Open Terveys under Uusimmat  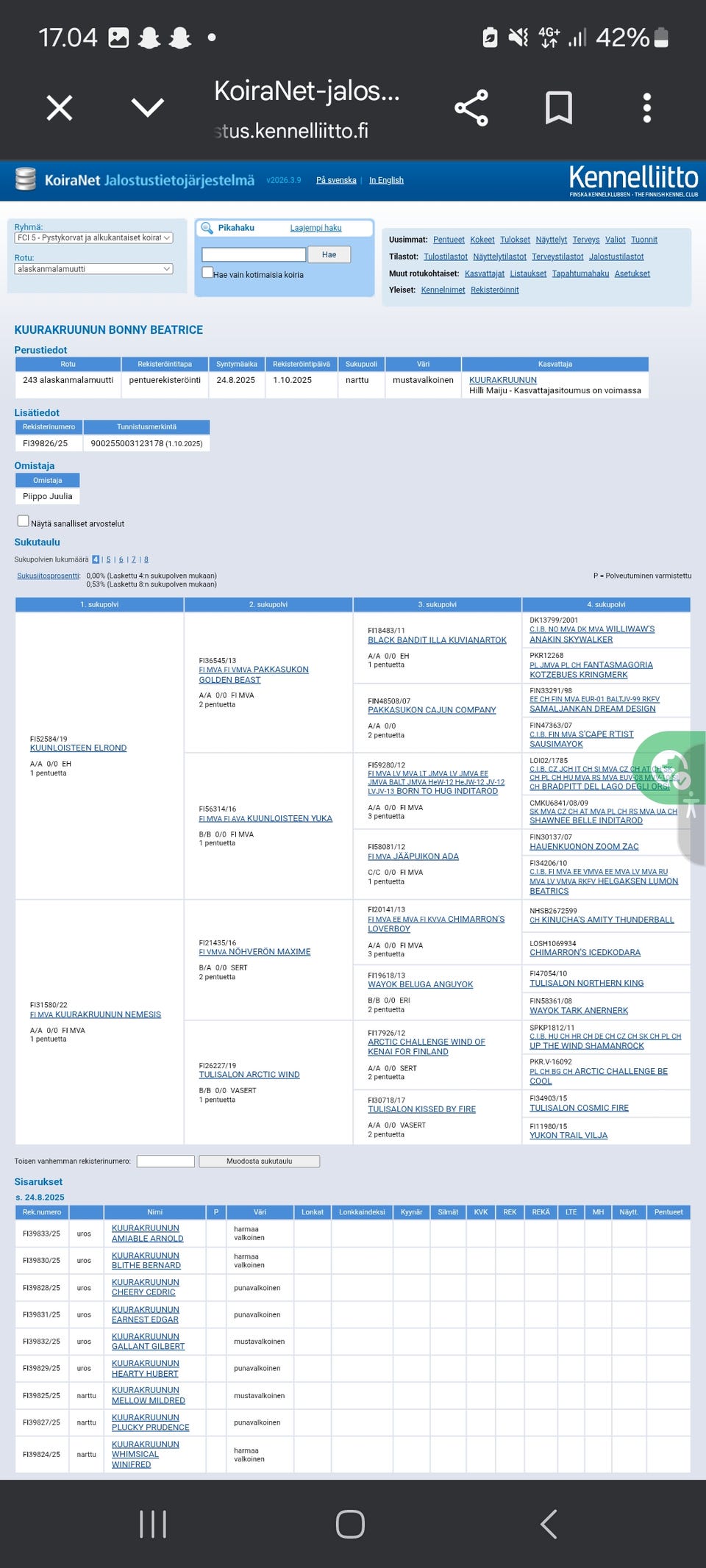(586, 240)
